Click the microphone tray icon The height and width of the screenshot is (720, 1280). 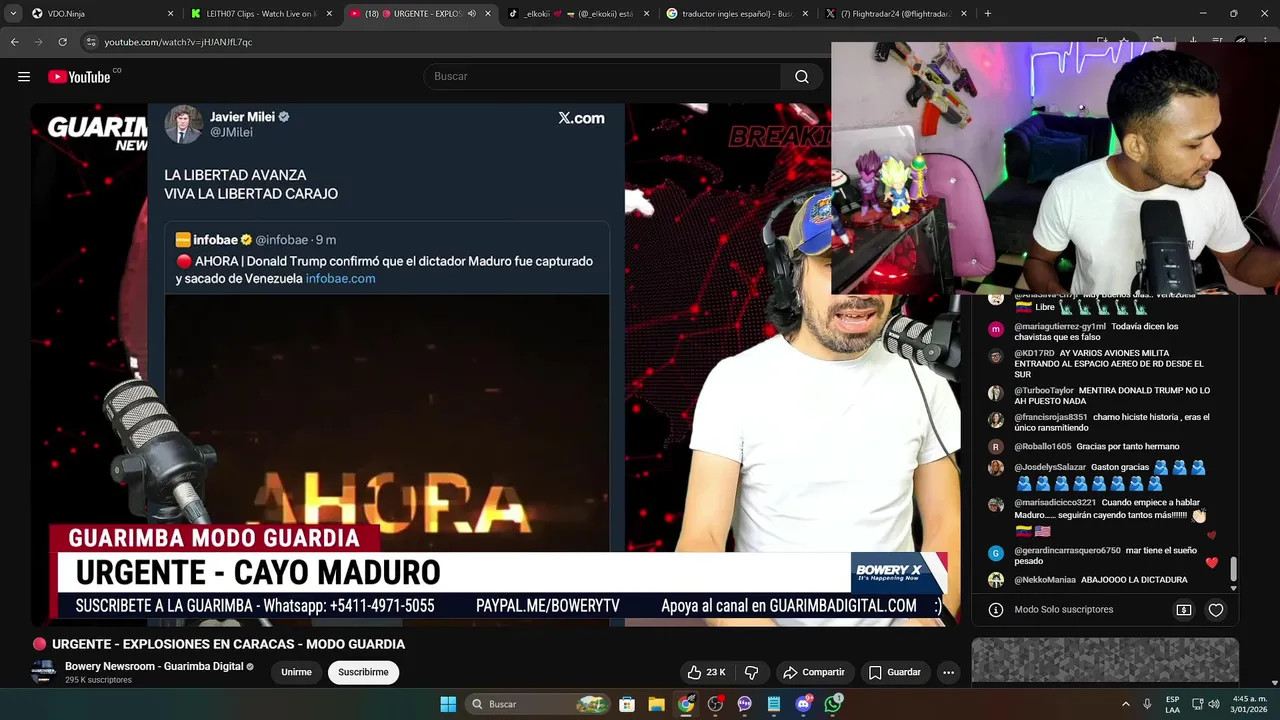(x=1147, y=704)
